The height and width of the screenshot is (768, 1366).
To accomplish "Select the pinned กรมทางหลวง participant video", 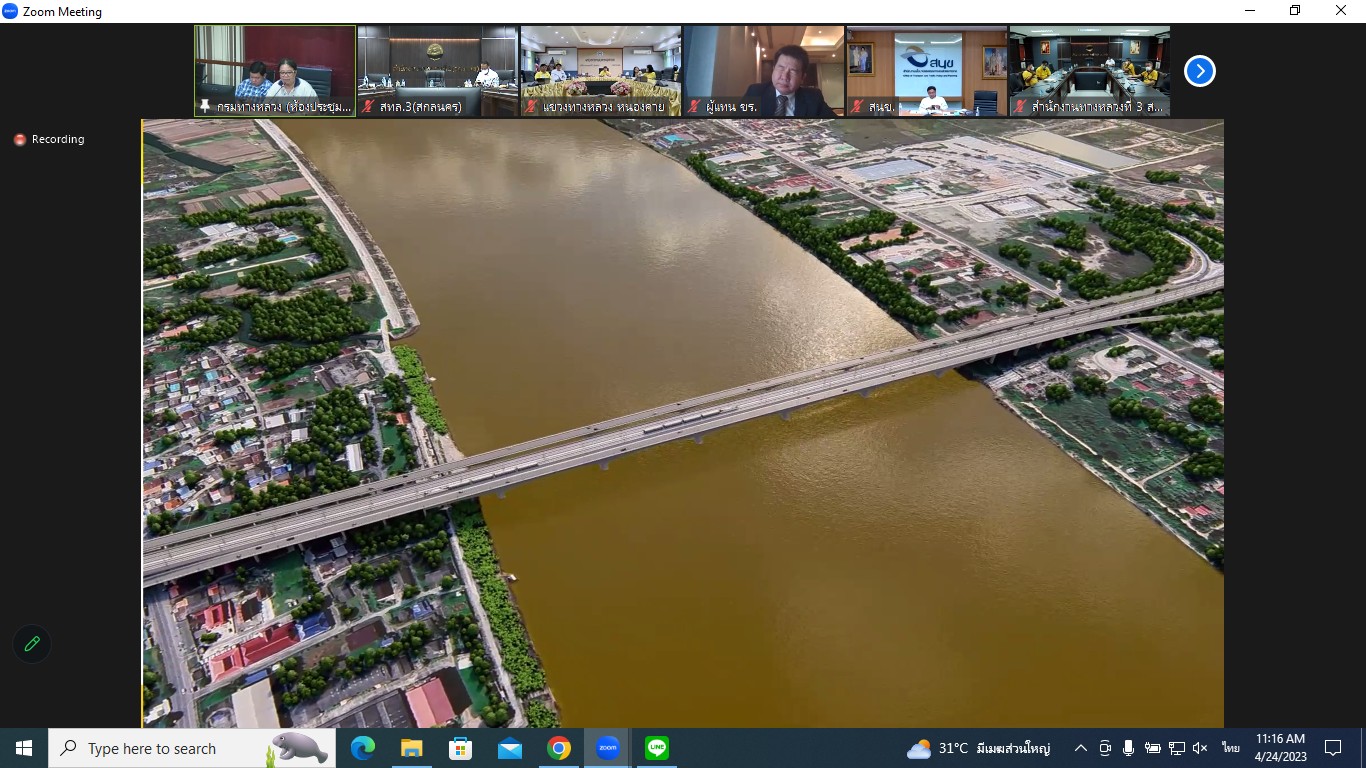I will (x=275, y=65).
